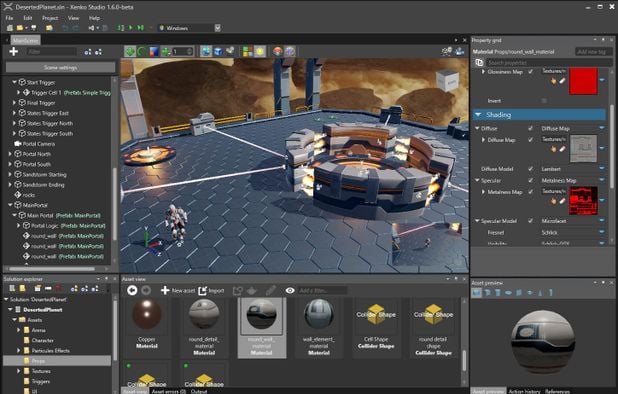Collapse the MainPortal entity node
Image resolution: width=618 pixels, height=394 pixels.
(10, 205)
